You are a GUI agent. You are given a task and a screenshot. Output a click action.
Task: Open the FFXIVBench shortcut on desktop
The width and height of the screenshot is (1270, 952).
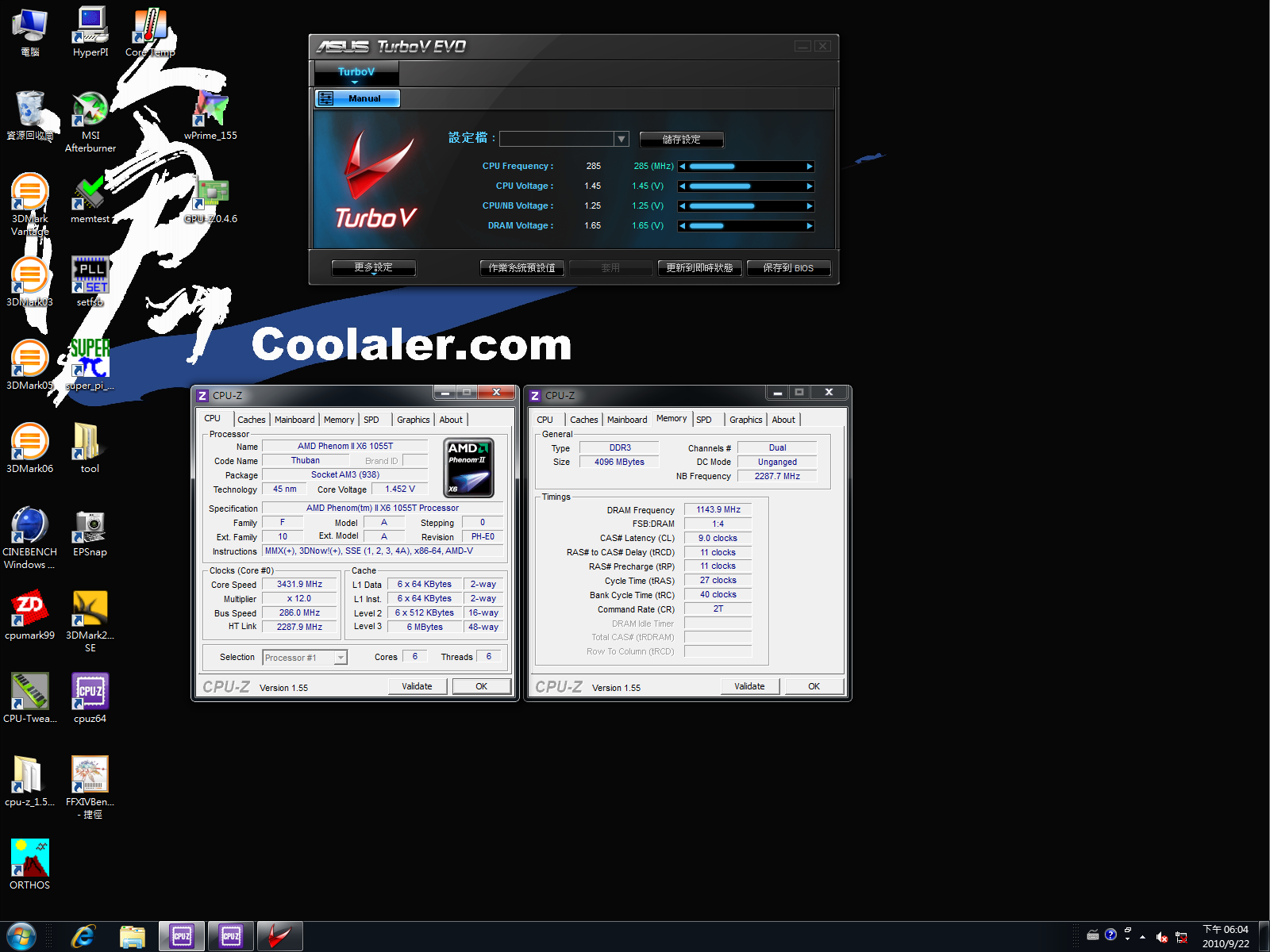(90, 788)
